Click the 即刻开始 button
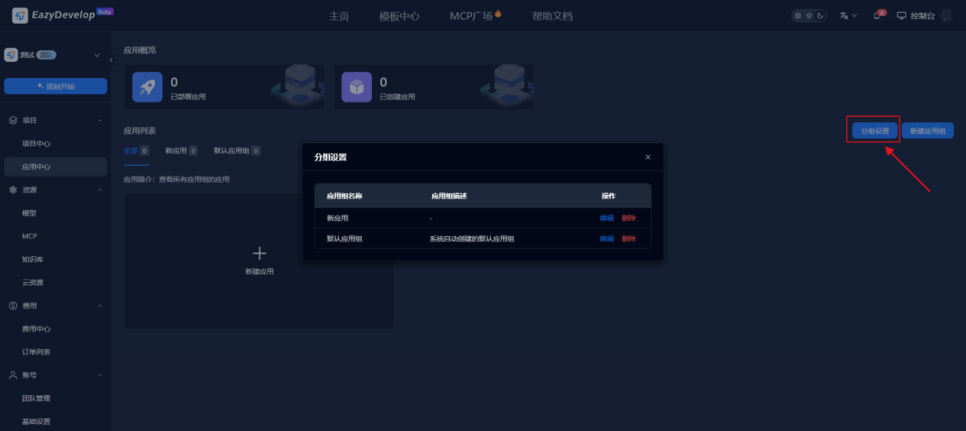 click(55, 86)
